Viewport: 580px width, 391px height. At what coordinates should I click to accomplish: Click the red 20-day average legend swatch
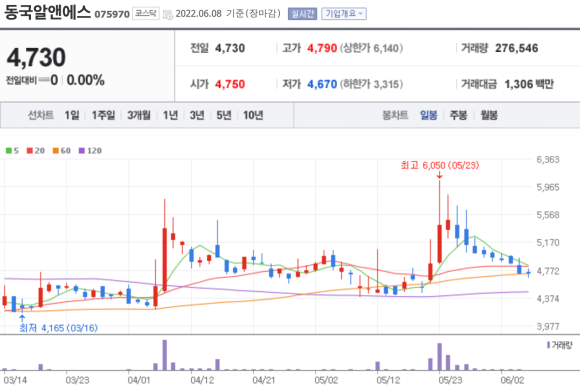pyautogui.click(x=30, y=151)
